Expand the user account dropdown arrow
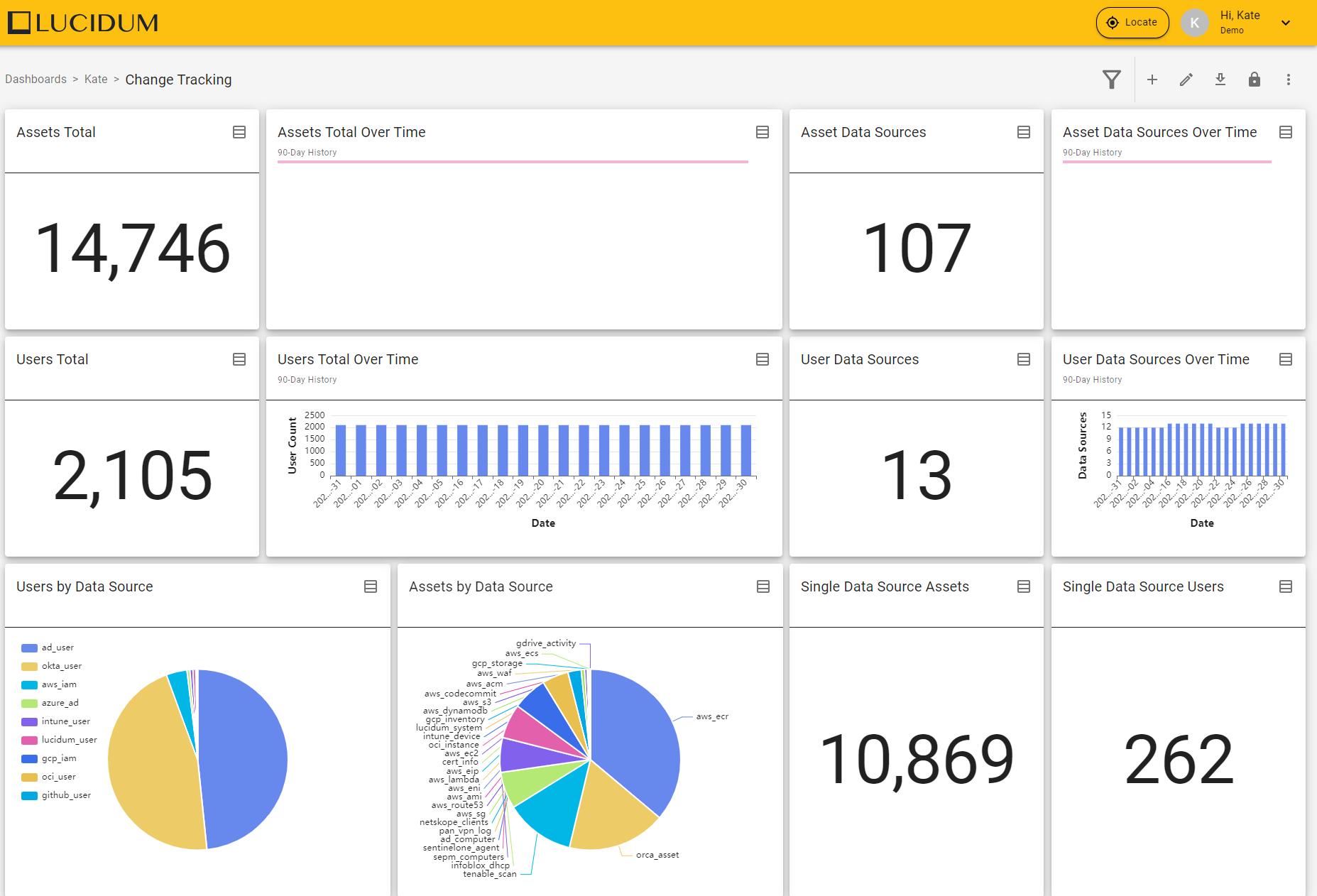This screenshot has height=896, width=1317. pos(1286,23)
